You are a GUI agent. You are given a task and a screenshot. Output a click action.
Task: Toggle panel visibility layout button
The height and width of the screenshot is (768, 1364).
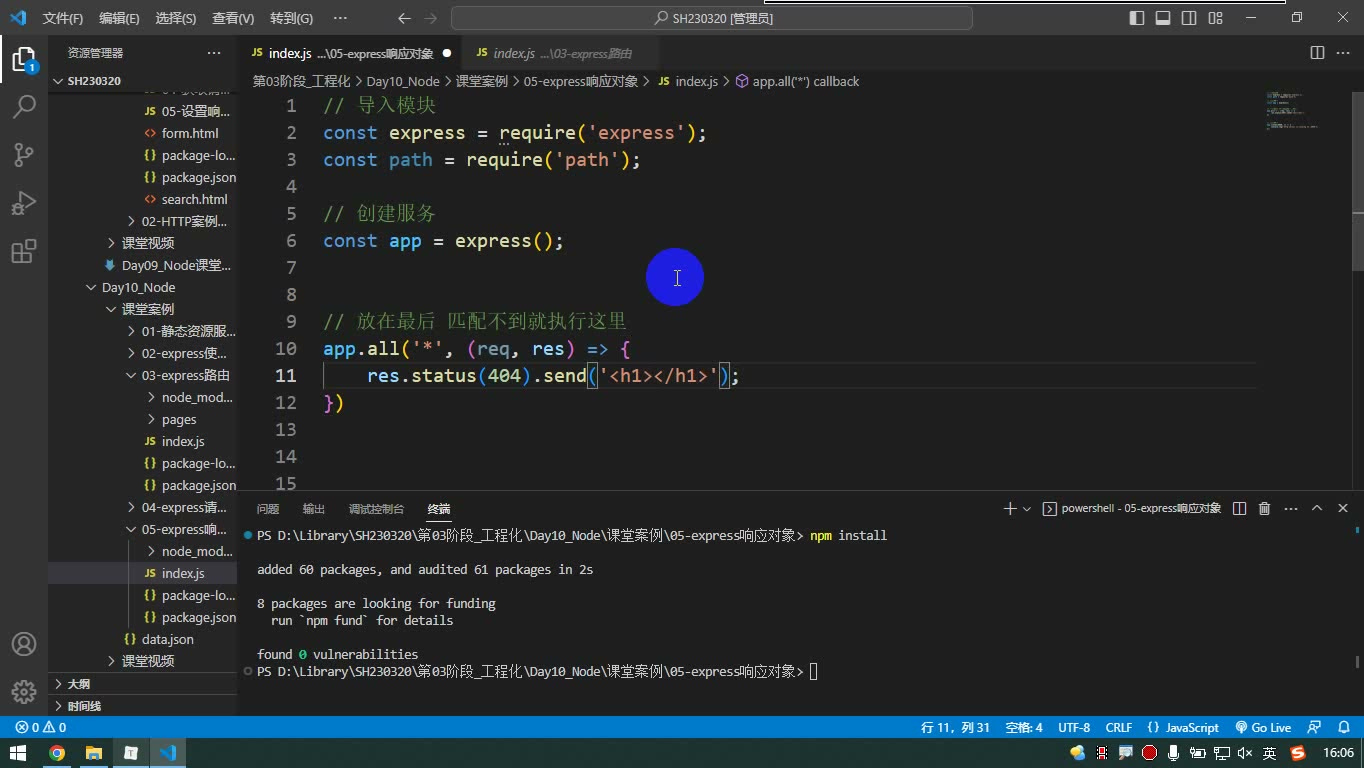(1163, 18)
